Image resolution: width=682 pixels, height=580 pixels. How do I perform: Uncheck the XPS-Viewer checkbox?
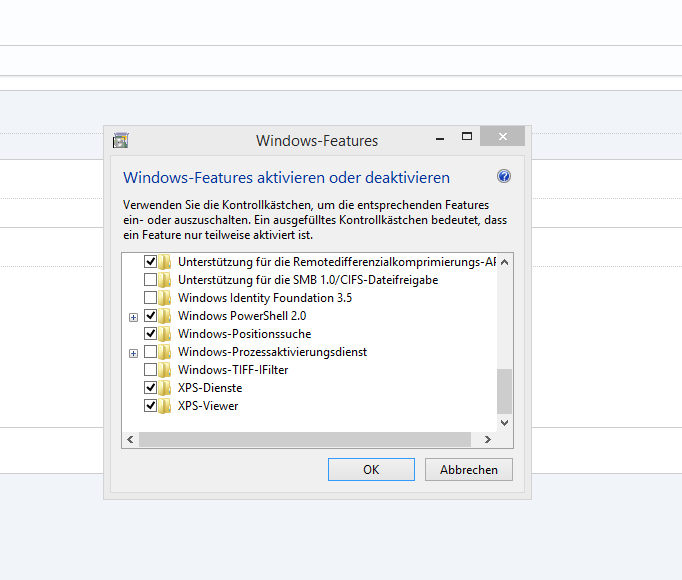(x=150, y=406)
